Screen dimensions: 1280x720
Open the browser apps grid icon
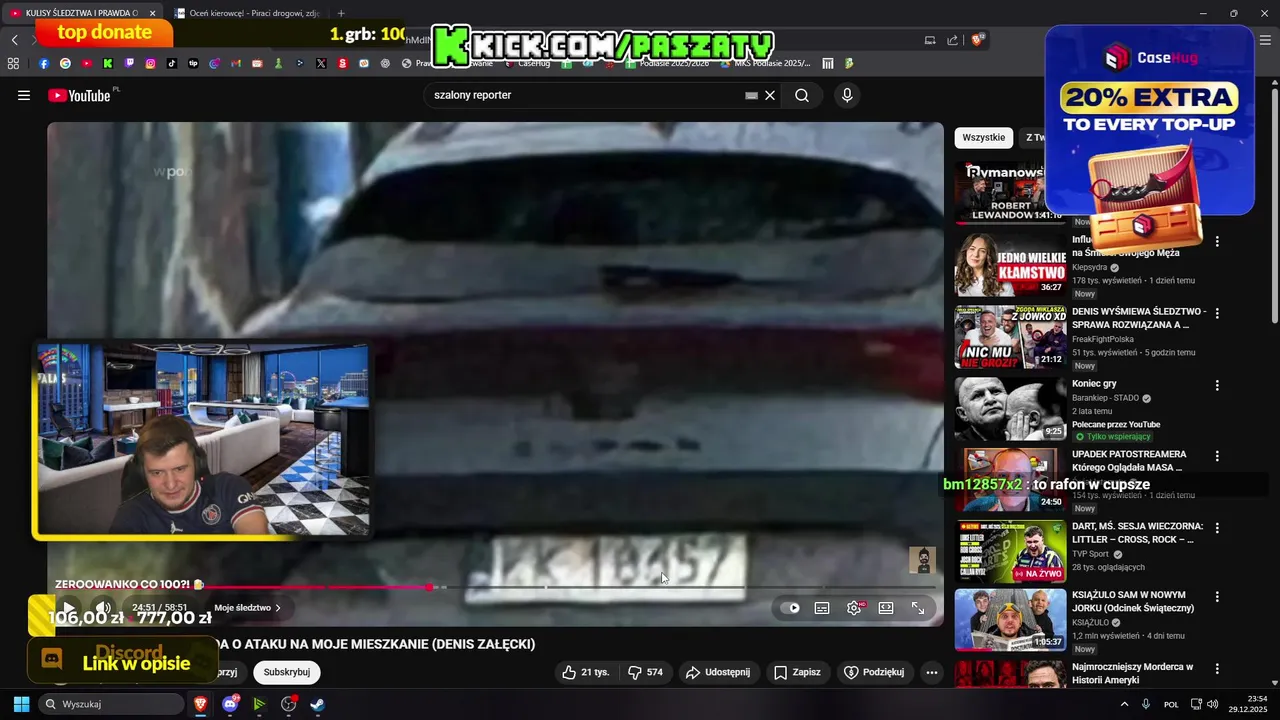(x=13, y=63)
